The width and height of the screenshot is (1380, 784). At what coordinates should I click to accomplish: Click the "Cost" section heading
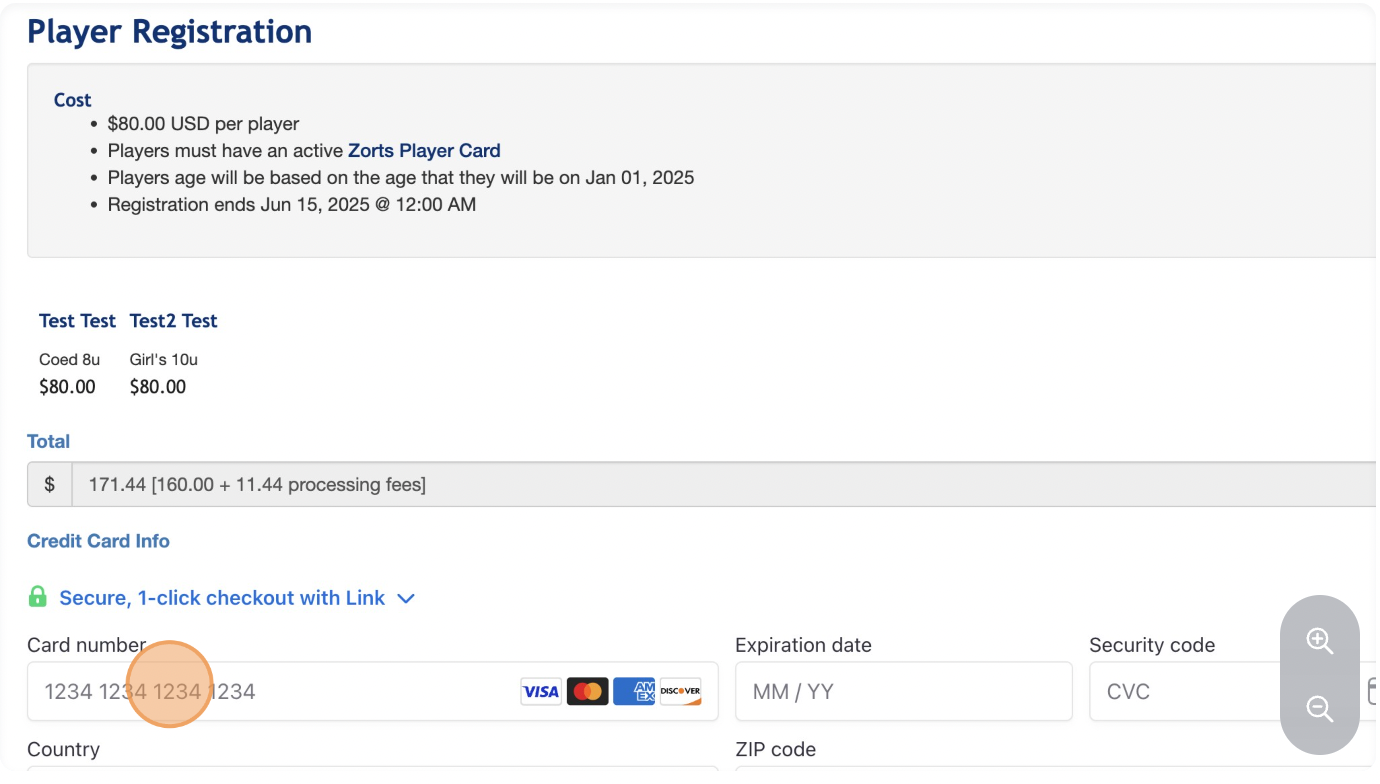click(72, 100)
